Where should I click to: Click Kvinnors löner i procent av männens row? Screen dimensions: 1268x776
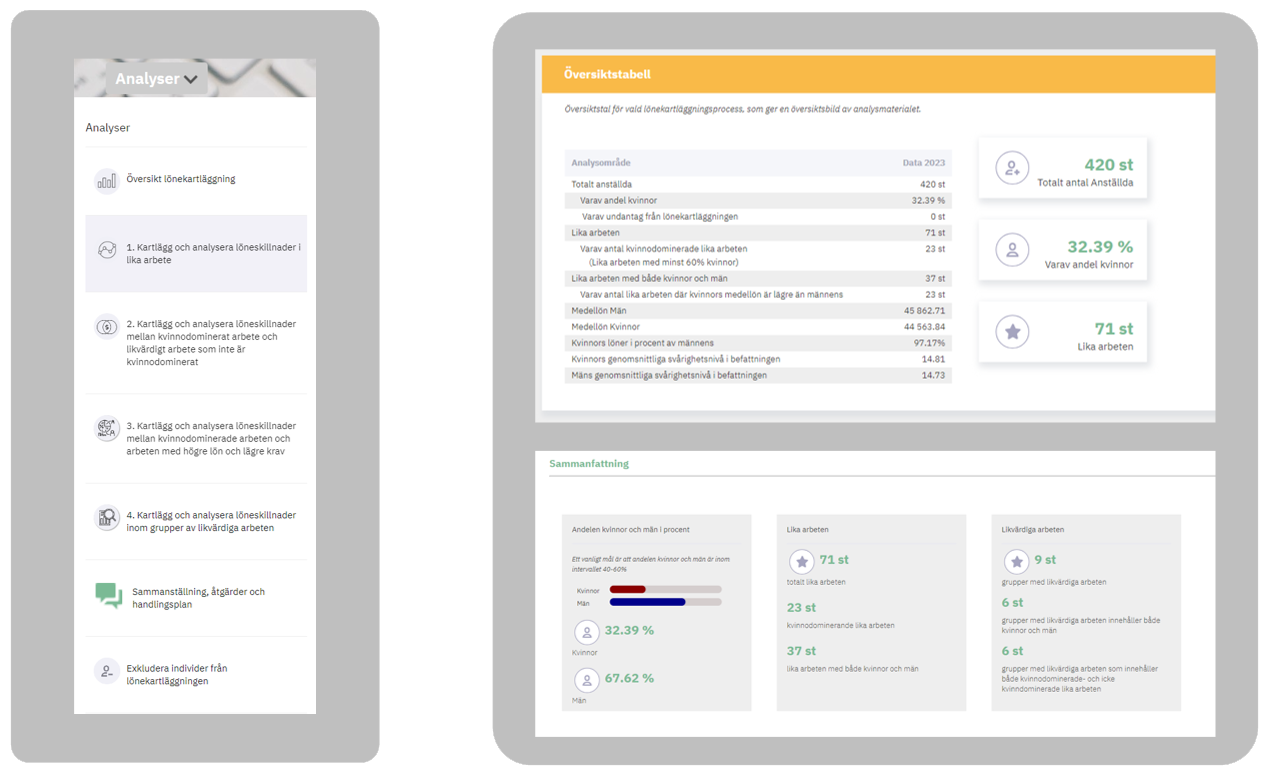click(x=758, y=343)
